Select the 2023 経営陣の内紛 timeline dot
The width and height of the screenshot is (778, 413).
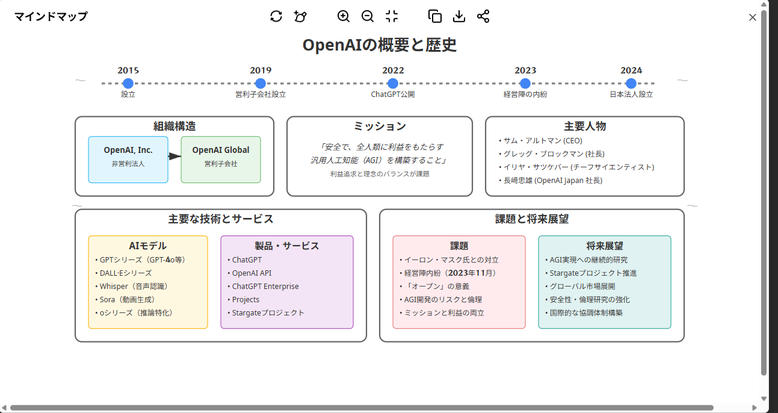525,83
